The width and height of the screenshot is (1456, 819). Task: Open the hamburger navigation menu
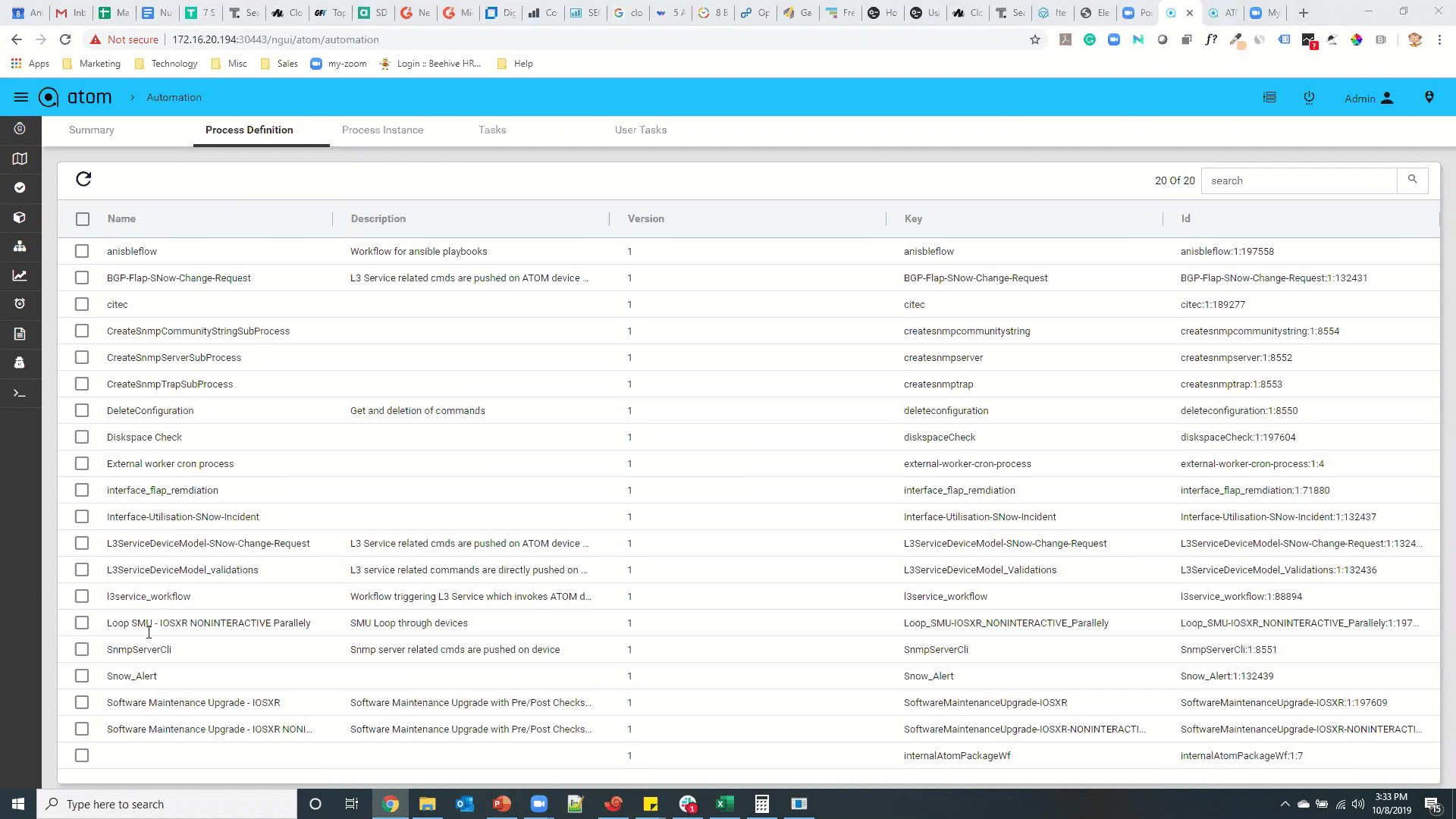[21, 97]
